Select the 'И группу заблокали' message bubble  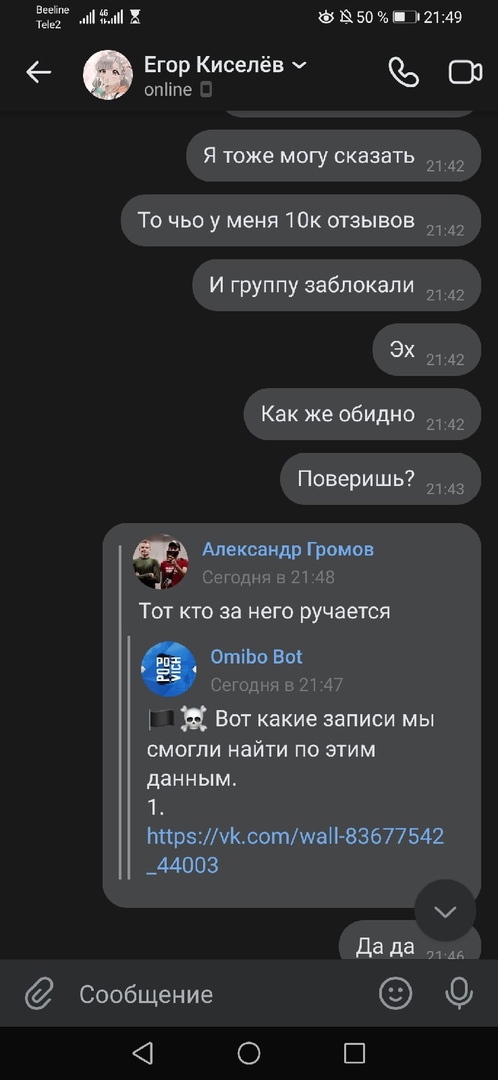(336, 285)
